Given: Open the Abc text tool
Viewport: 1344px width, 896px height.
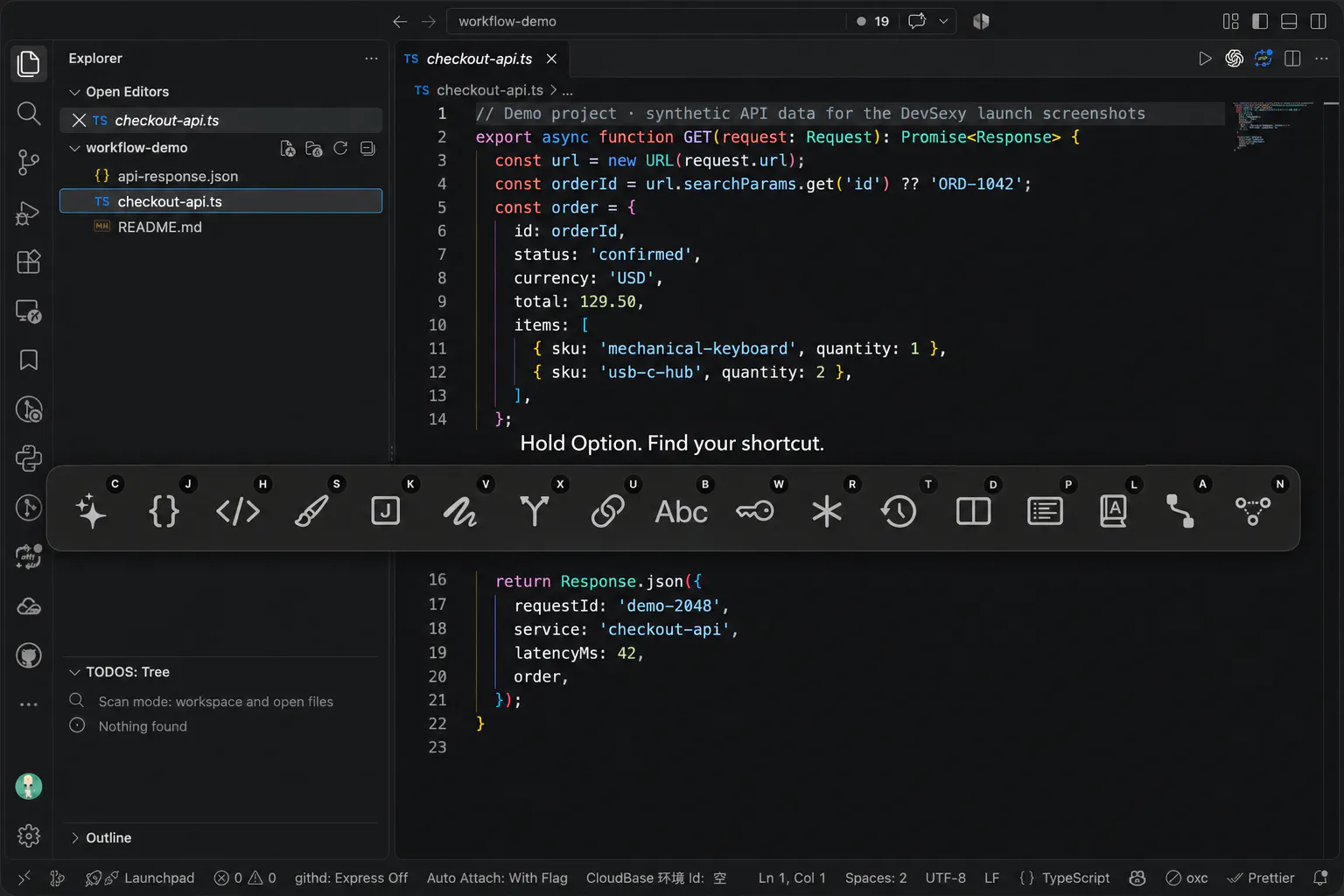Looking at the screenshot, I should click(681, 511).
